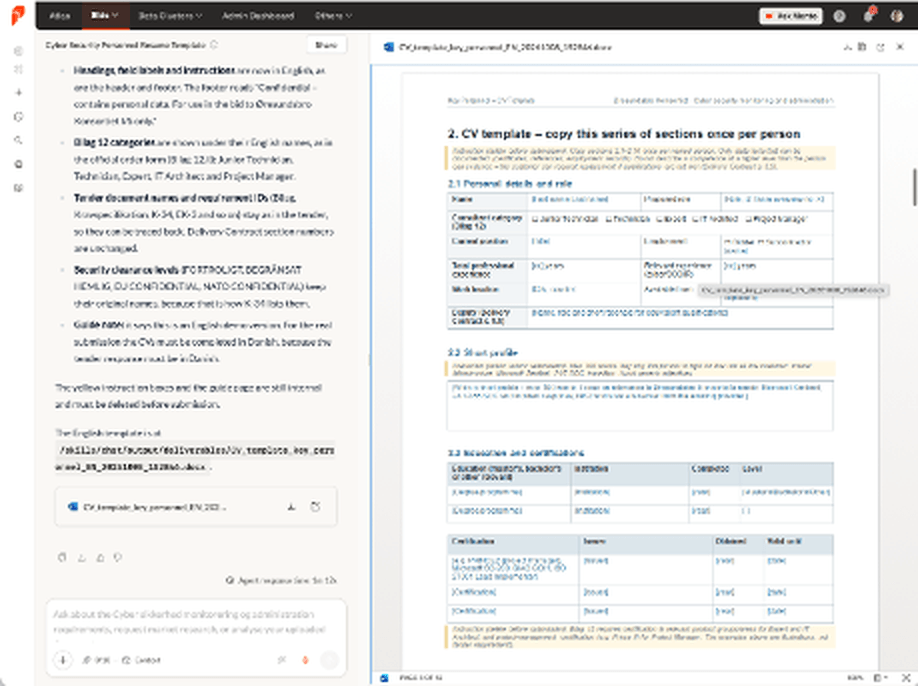
Task: Click the sixth left sidebar icon
Action: [x=18, y=164]
